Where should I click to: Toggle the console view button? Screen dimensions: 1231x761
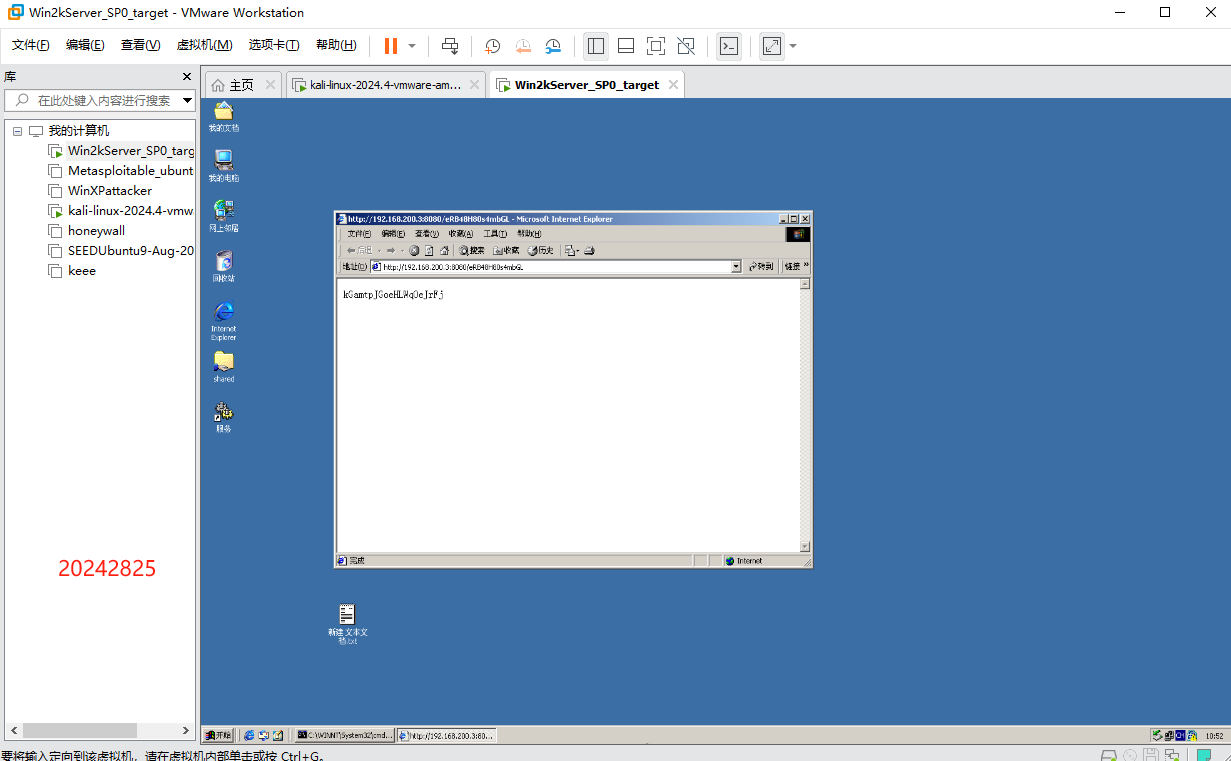click(729, 46)
